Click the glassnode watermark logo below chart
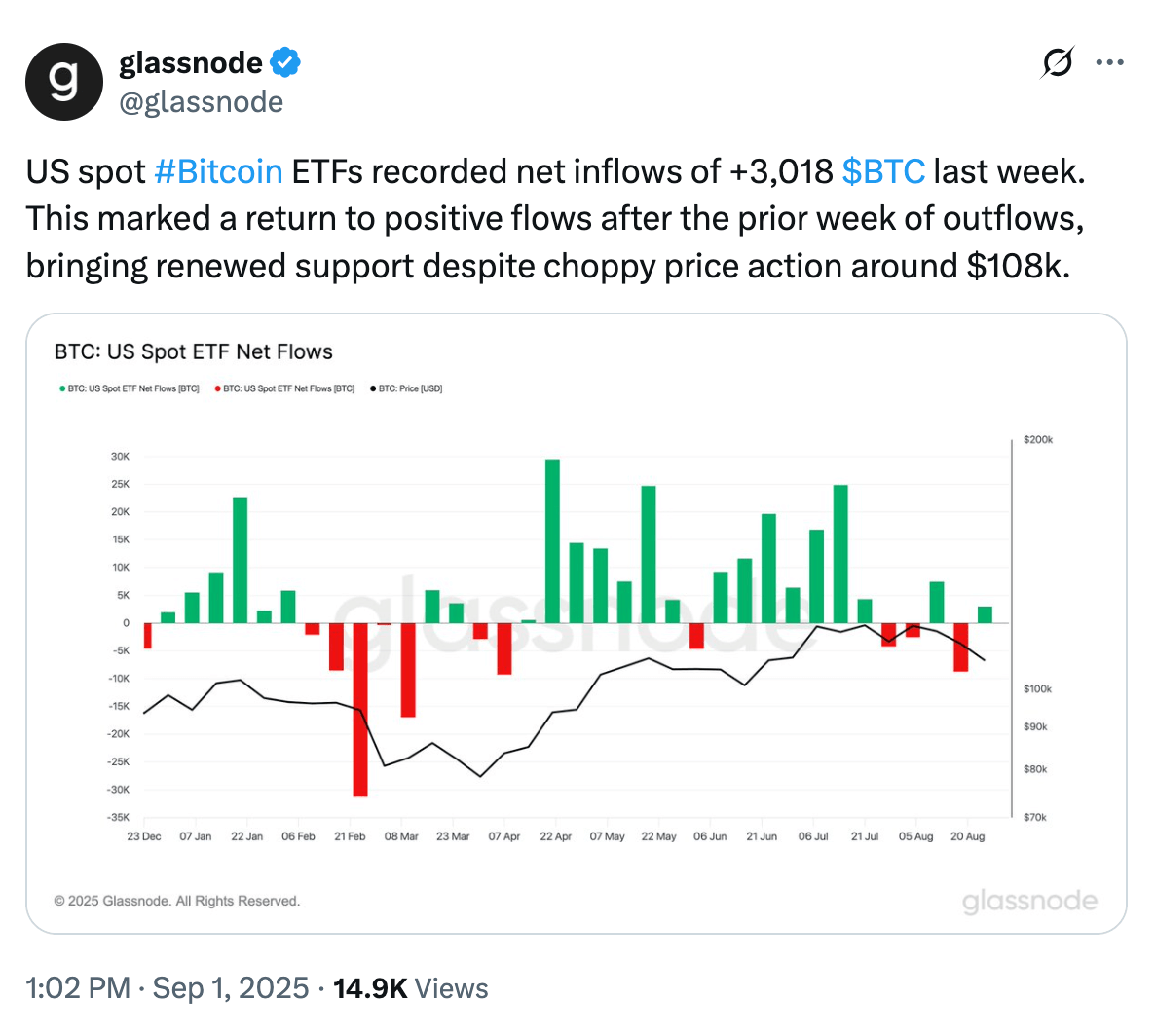Image resolution: width=1155 pixels, height=1036 pixels. [1029, 901]
